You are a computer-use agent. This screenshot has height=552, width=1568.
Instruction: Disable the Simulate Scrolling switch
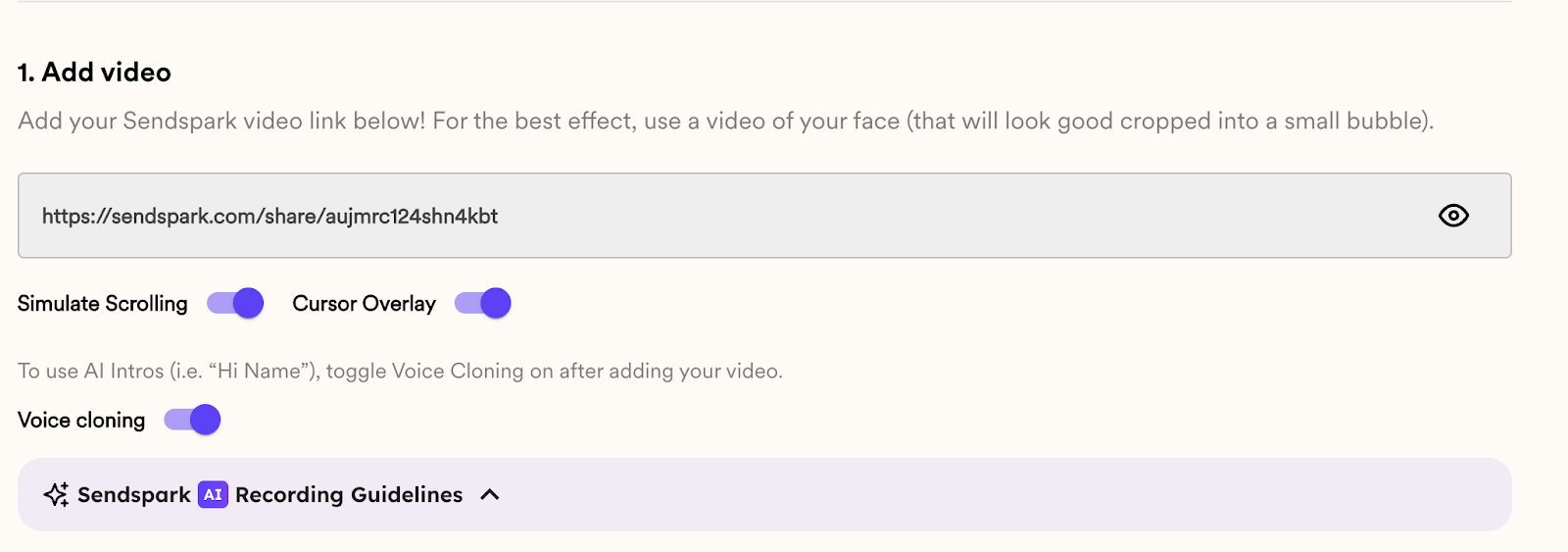tap(235, 303)
